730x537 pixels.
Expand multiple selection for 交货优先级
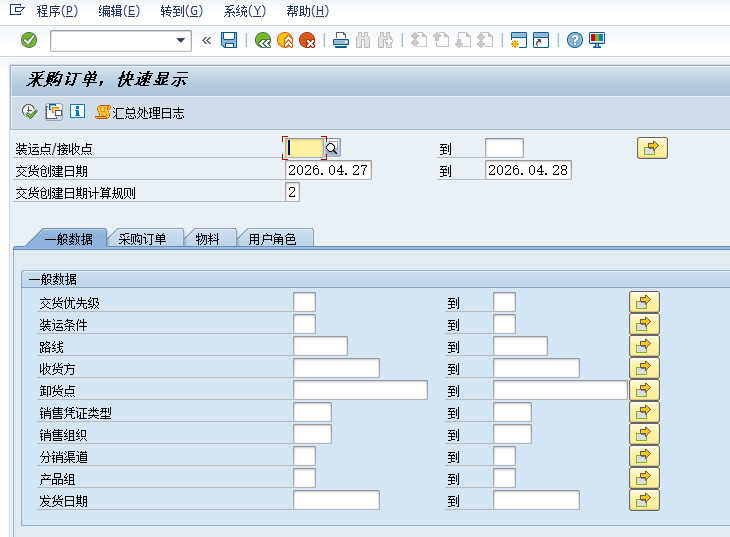pyautogui.click(x=644, y=302)
